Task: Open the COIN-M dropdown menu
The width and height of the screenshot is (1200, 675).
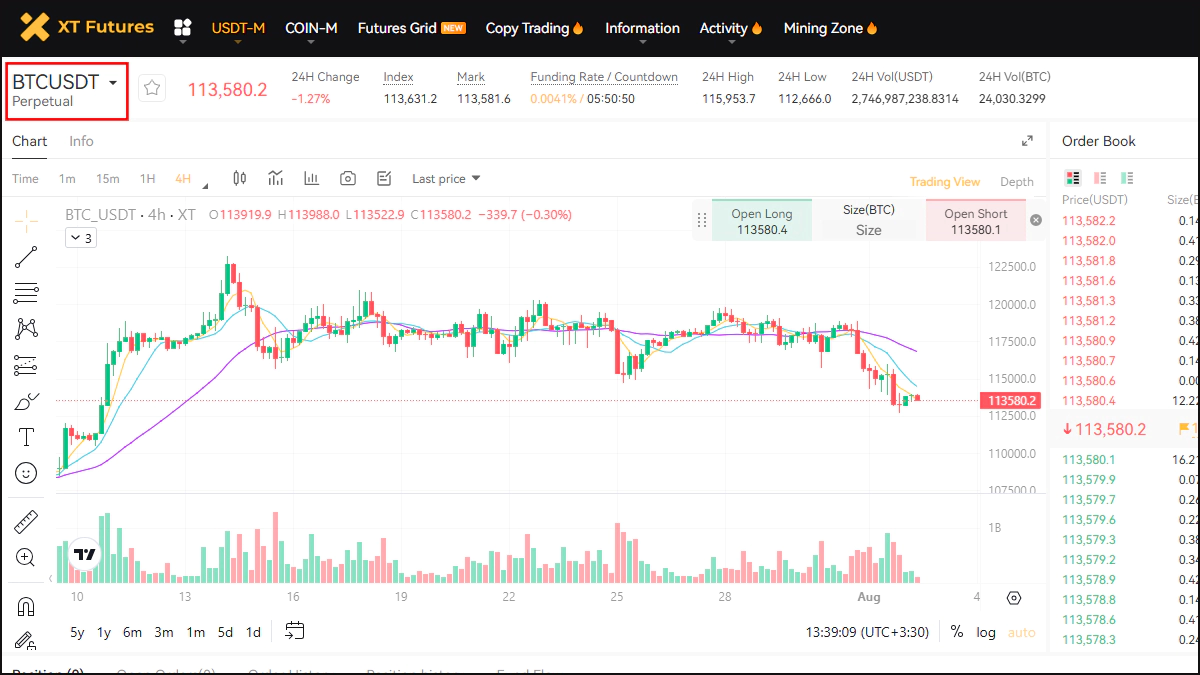Action: coord(311,28)
